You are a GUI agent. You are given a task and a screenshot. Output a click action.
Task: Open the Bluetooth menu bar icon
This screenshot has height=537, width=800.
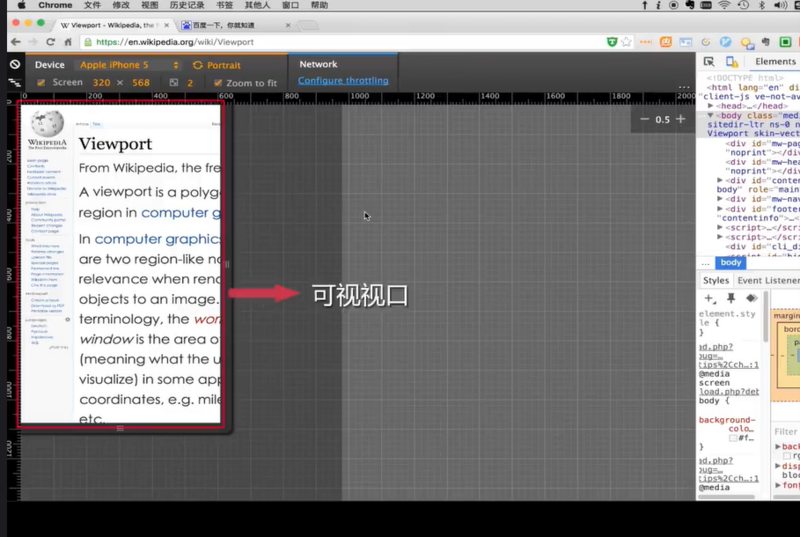point(761,5)
